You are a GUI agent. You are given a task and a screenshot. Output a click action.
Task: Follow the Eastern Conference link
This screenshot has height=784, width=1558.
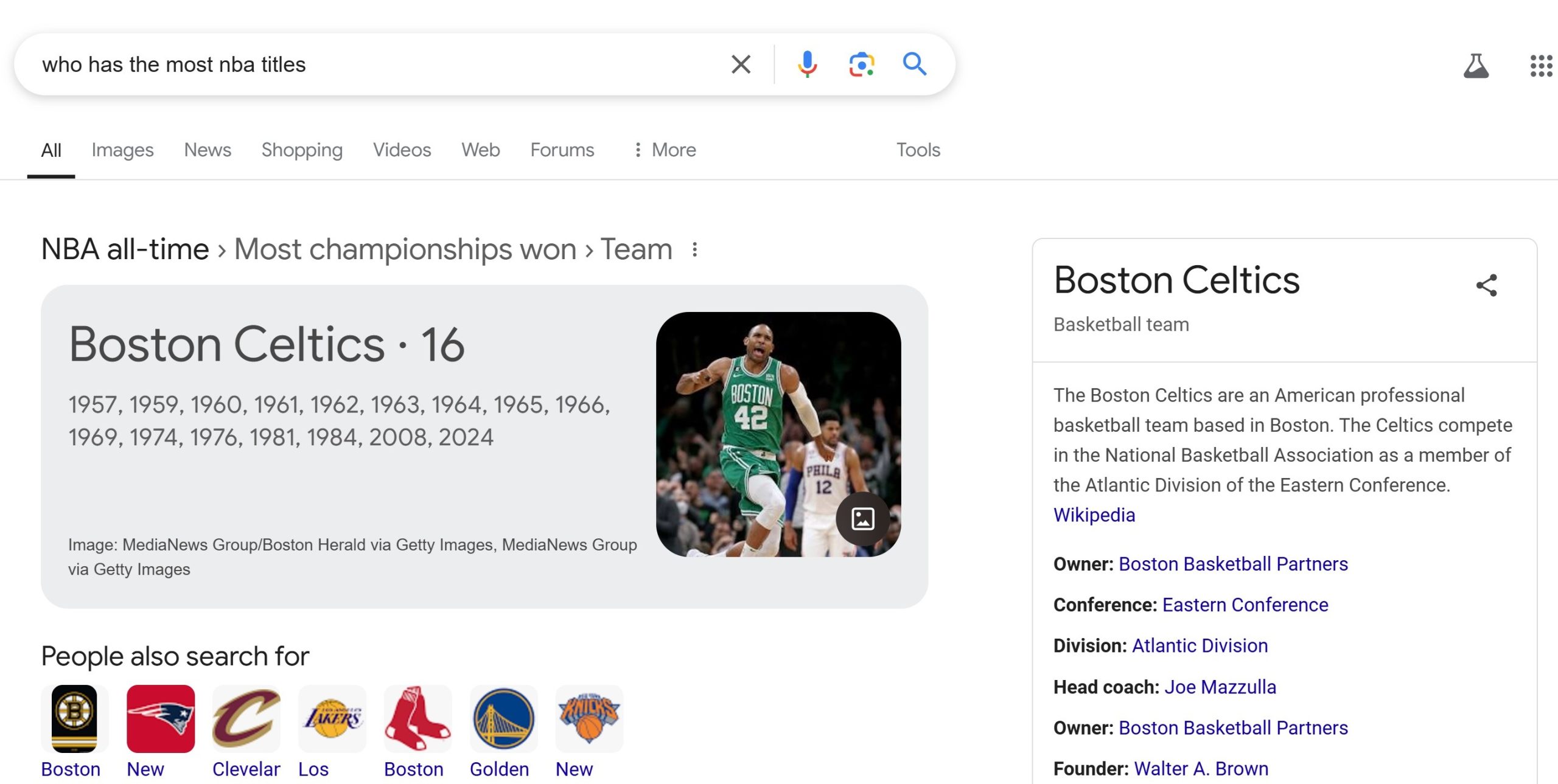point(1245,605)
